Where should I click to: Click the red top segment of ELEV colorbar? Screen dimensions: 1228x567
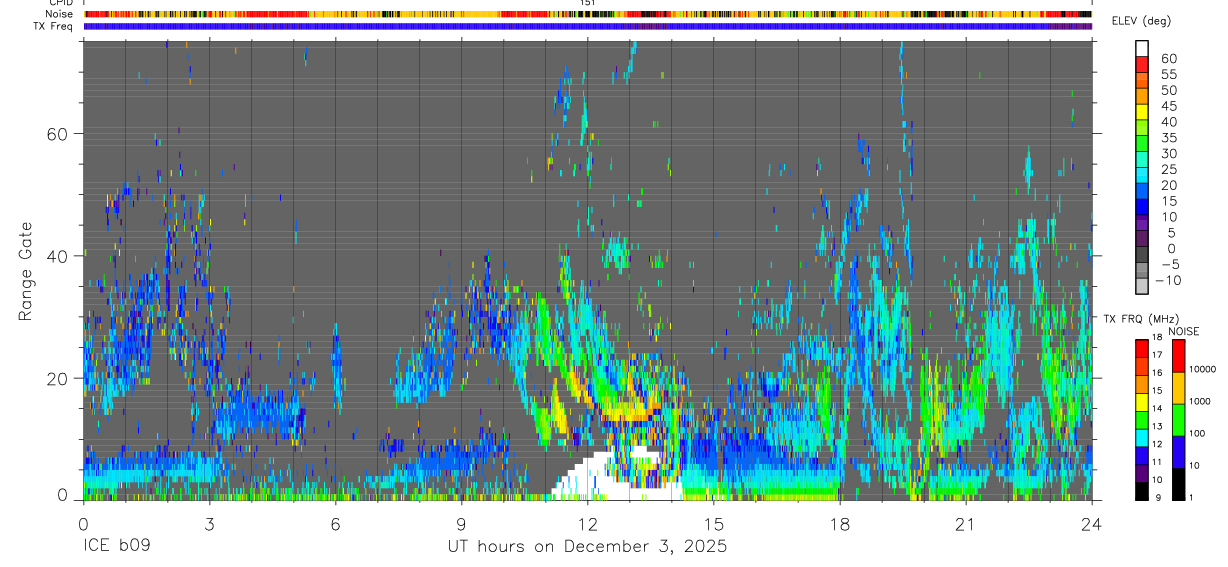[x=1142, y=64]
